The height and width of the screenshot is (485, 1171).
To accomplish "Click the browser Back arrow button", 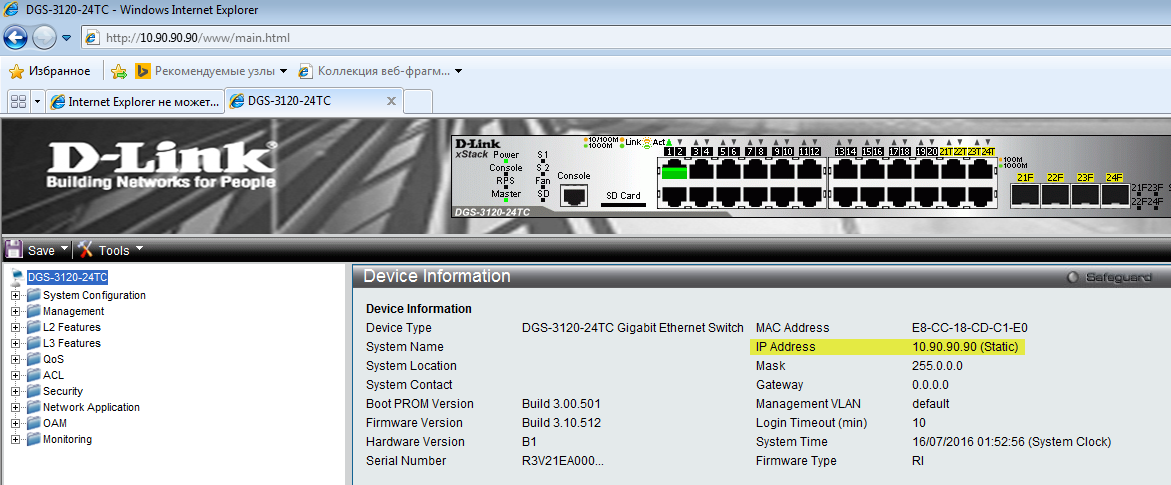I will (x=16, y=38).
